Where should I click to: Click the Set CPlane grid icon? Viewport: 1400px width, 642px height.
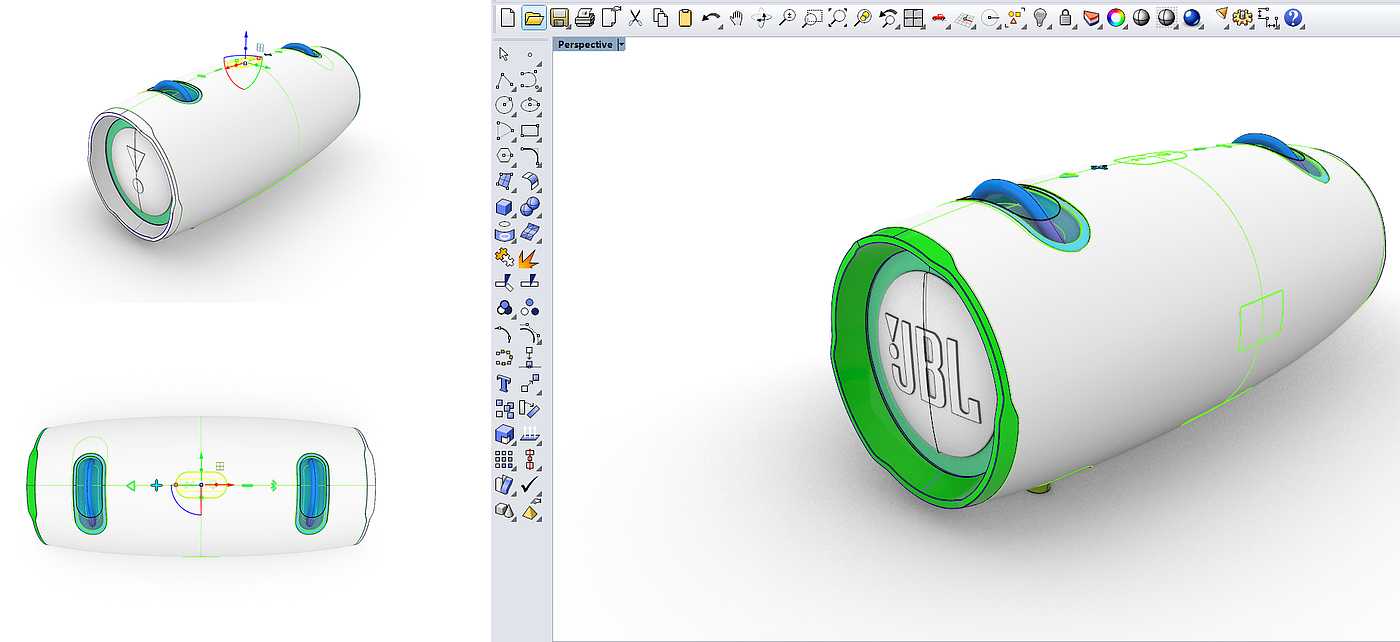coord(964,17)
